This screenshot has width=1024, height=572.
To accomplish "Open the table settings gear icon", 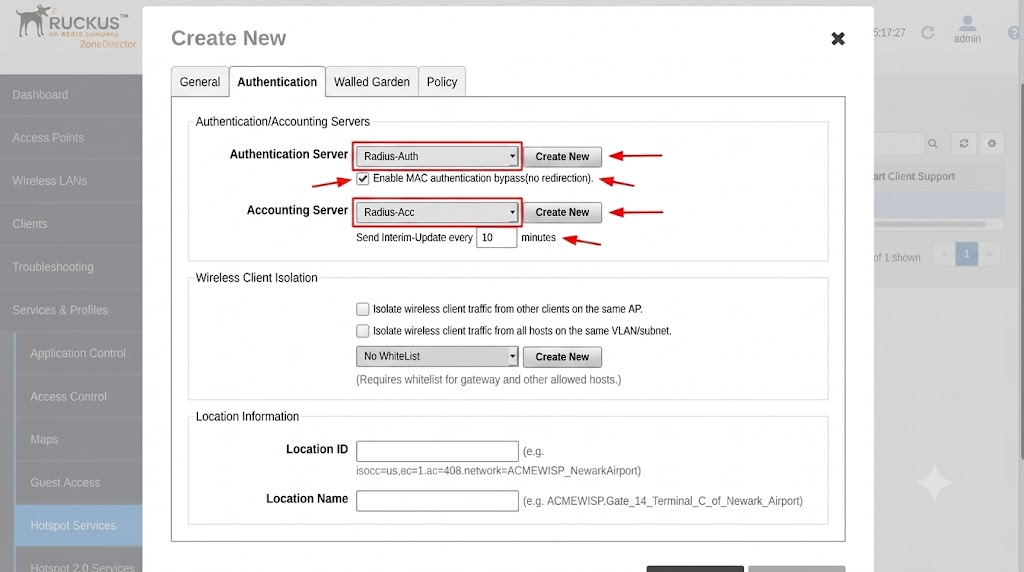I will (991, 144).
